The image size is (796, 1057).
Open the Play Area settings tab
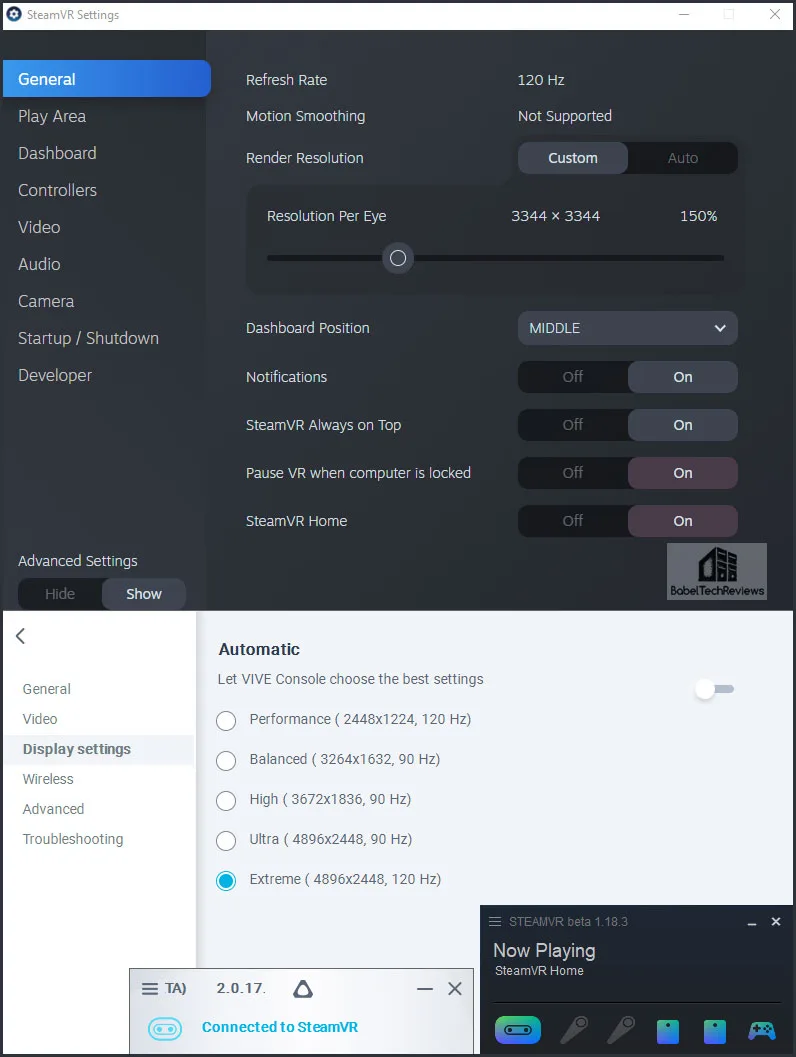pos(52,116)
